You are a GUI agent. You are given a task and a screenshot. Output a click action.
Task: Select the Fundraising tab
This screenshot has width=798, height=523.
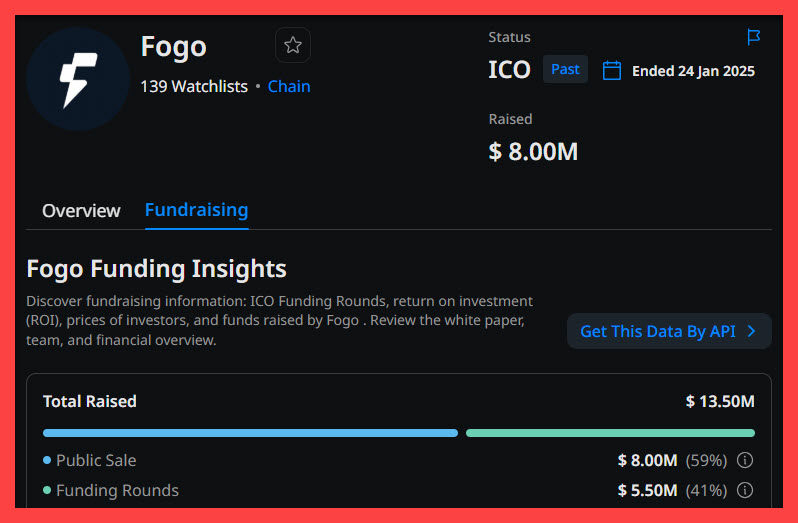pos(196,210)
